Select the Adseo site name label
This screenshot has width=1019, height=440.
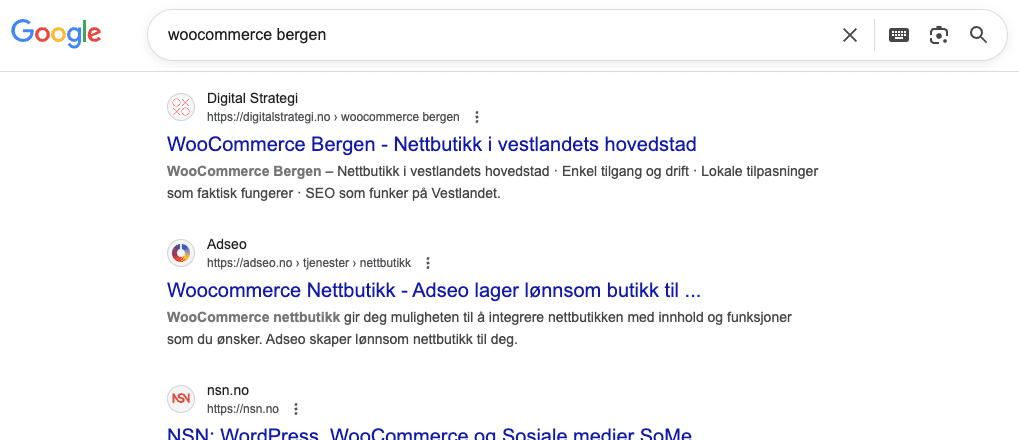[227, 244]
